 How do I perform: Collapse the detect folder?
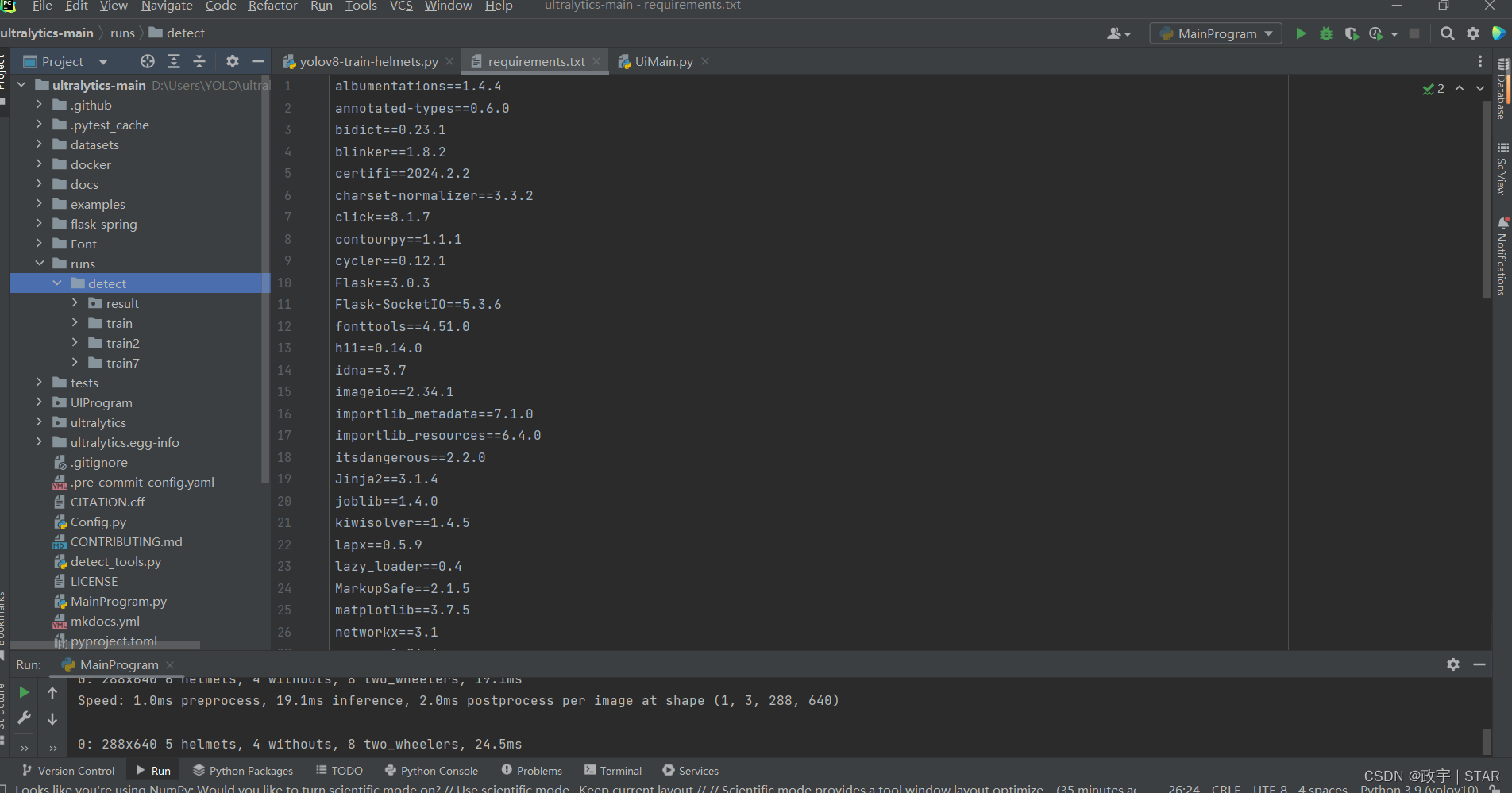pyautogui.click(x=57, y=283)
